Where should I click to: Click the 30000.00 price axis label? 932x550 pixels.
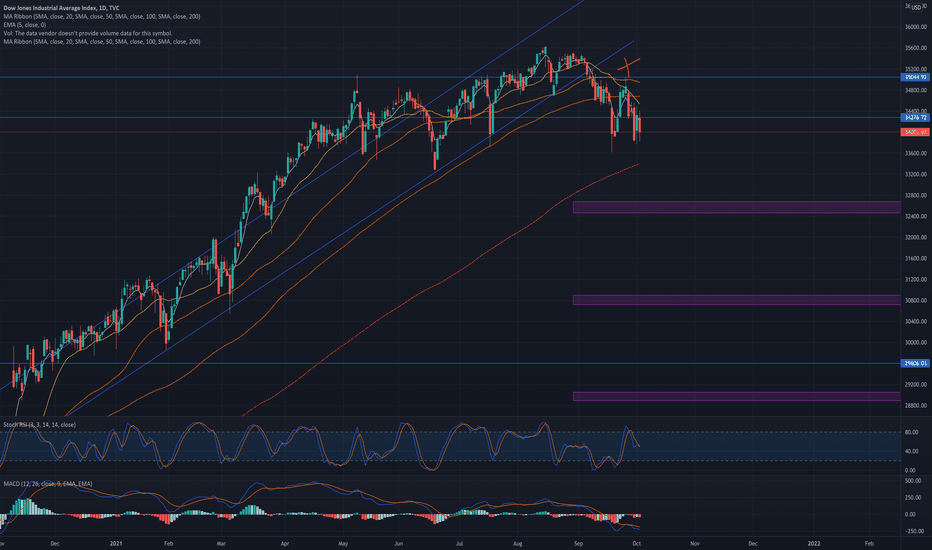[916, 342]
